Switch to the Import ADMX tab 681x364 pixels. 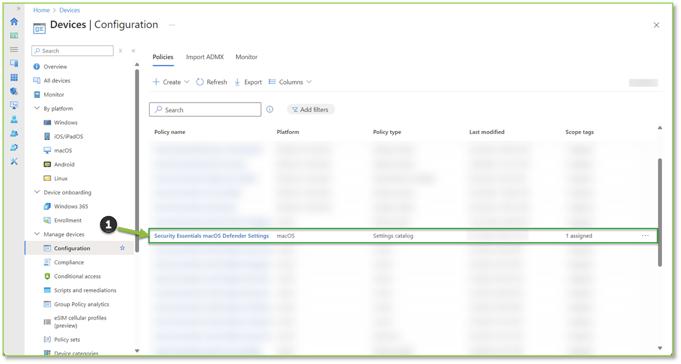pos(205,57)
